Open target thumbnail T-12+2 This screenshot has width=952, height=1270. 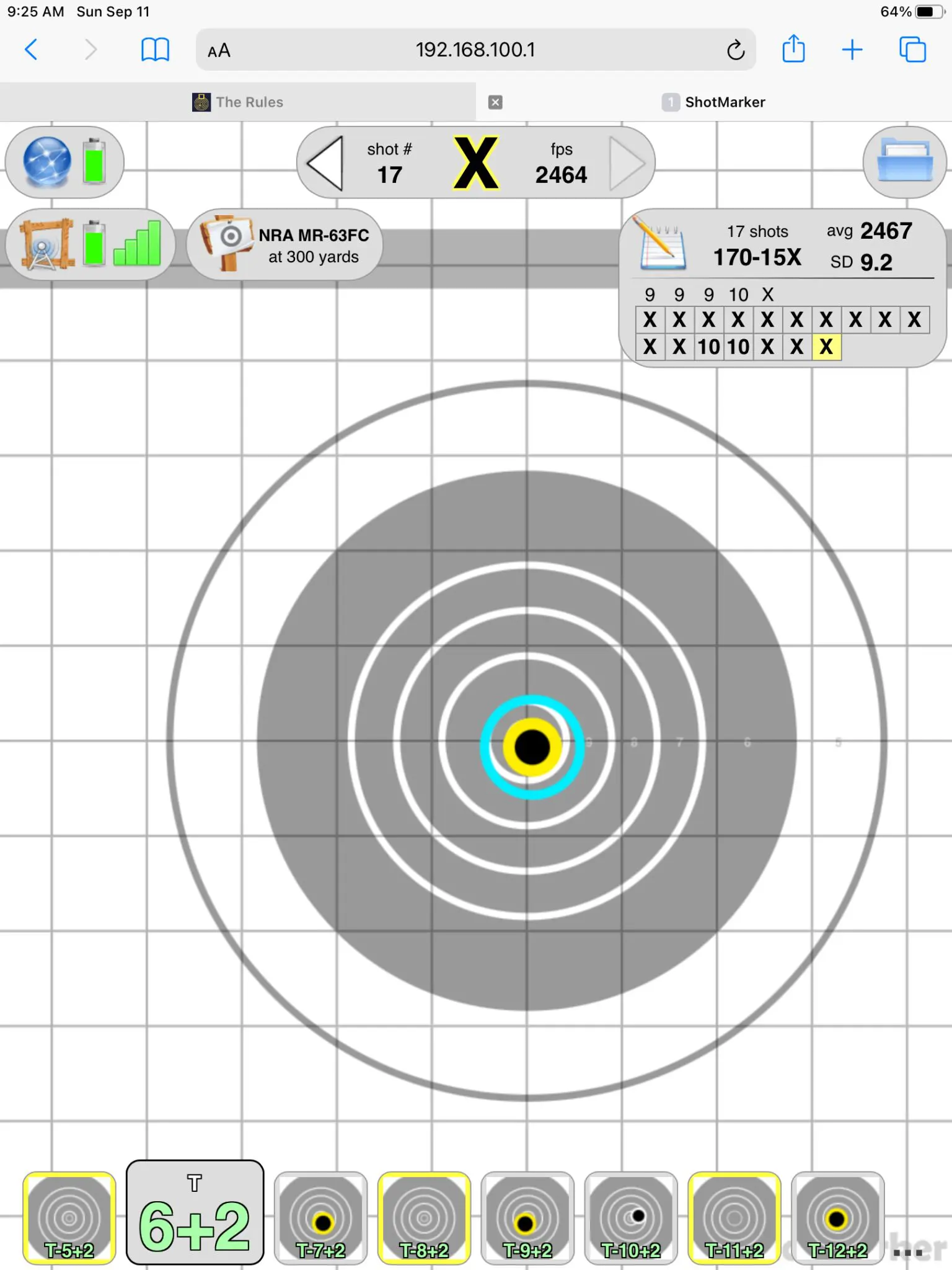pyautogui.click(x=838, y=1218)
